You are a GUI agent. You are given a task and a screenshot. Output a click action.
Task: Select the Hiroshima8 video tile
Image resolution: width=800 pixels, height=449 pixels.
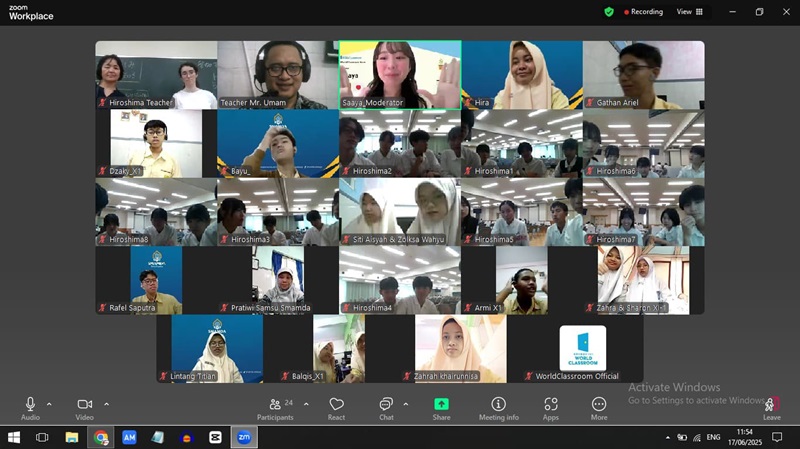tap(156, 212)
